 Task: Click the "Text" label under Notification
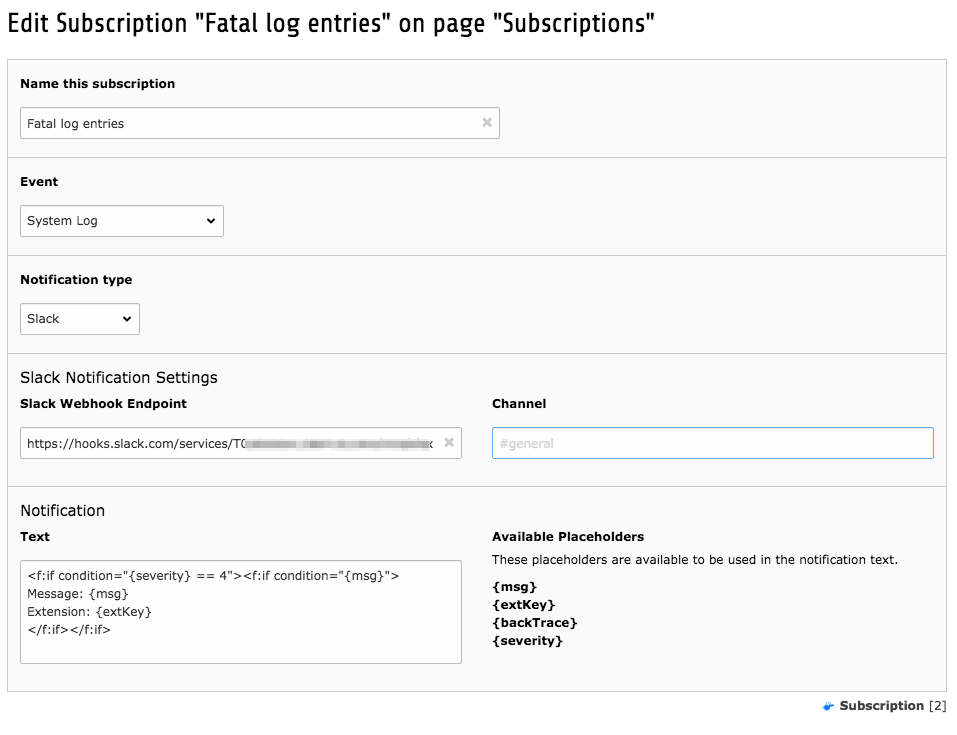click(35, 537)
